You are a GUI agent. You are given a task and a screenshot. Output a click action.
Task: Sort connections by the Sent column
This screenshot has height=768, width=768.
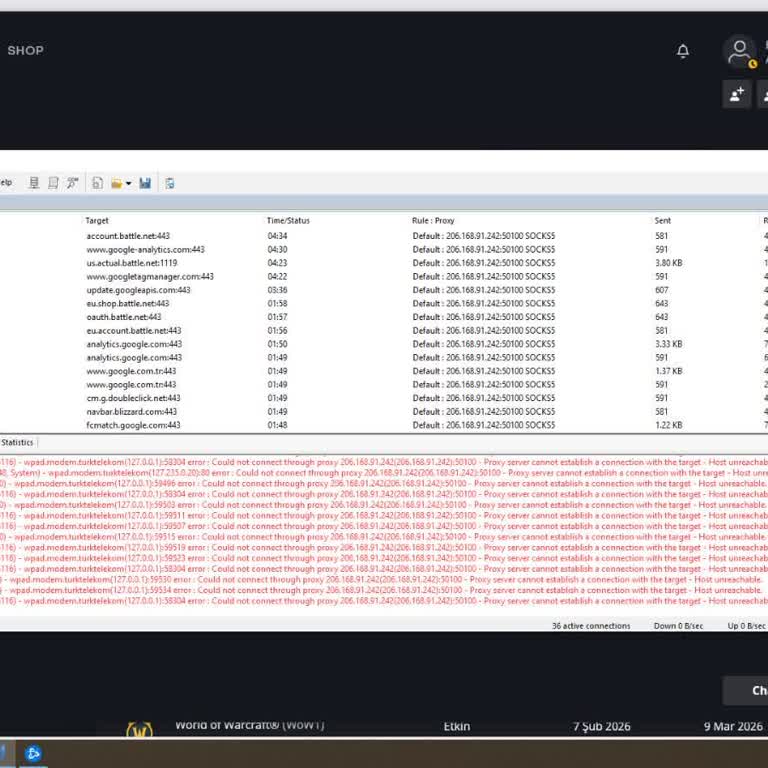pyautogui.click(x=663, y=220)
